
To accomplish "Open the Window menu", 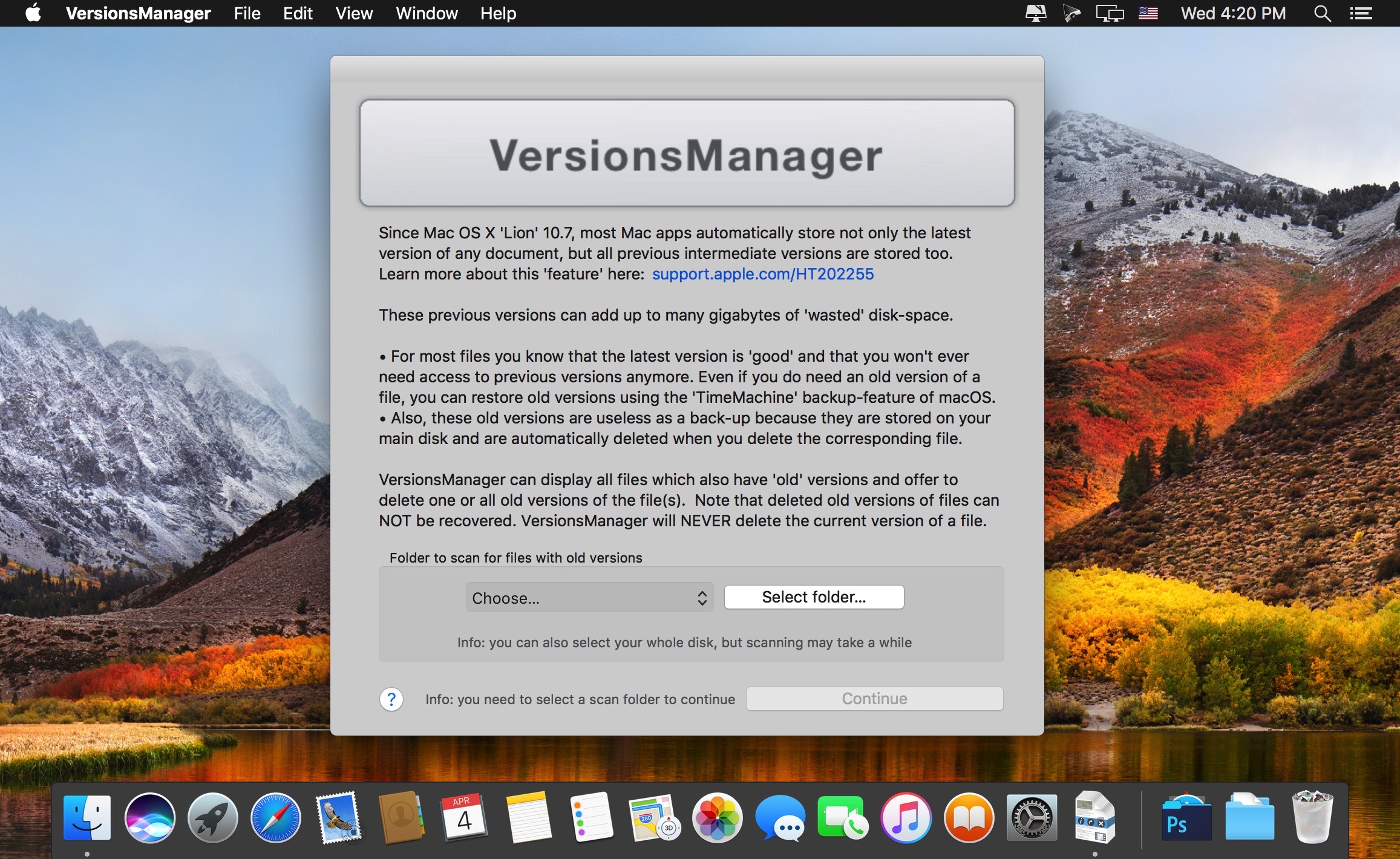I will tap(427, 13).
